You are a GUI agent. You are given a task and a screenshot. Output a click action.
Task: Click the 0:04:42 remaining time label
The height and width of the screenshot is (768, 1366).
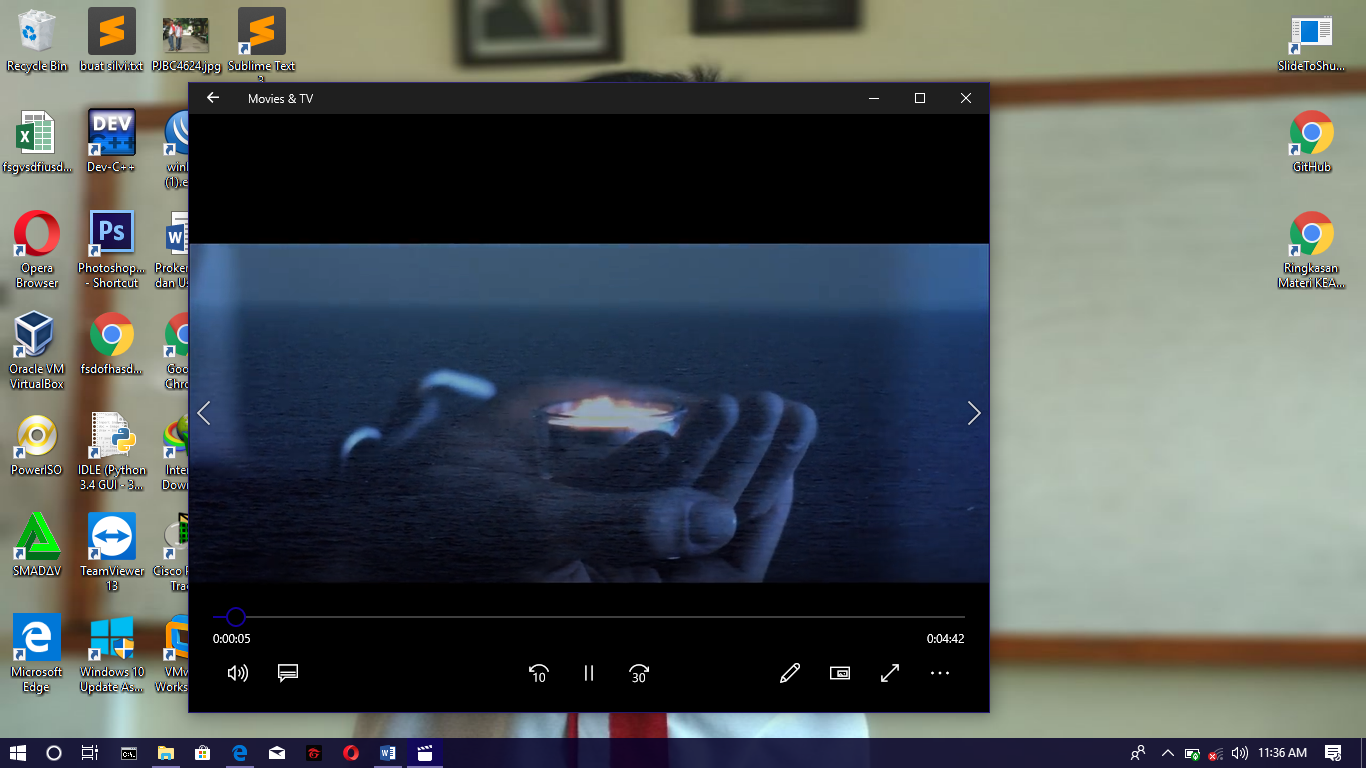[945, 639]
